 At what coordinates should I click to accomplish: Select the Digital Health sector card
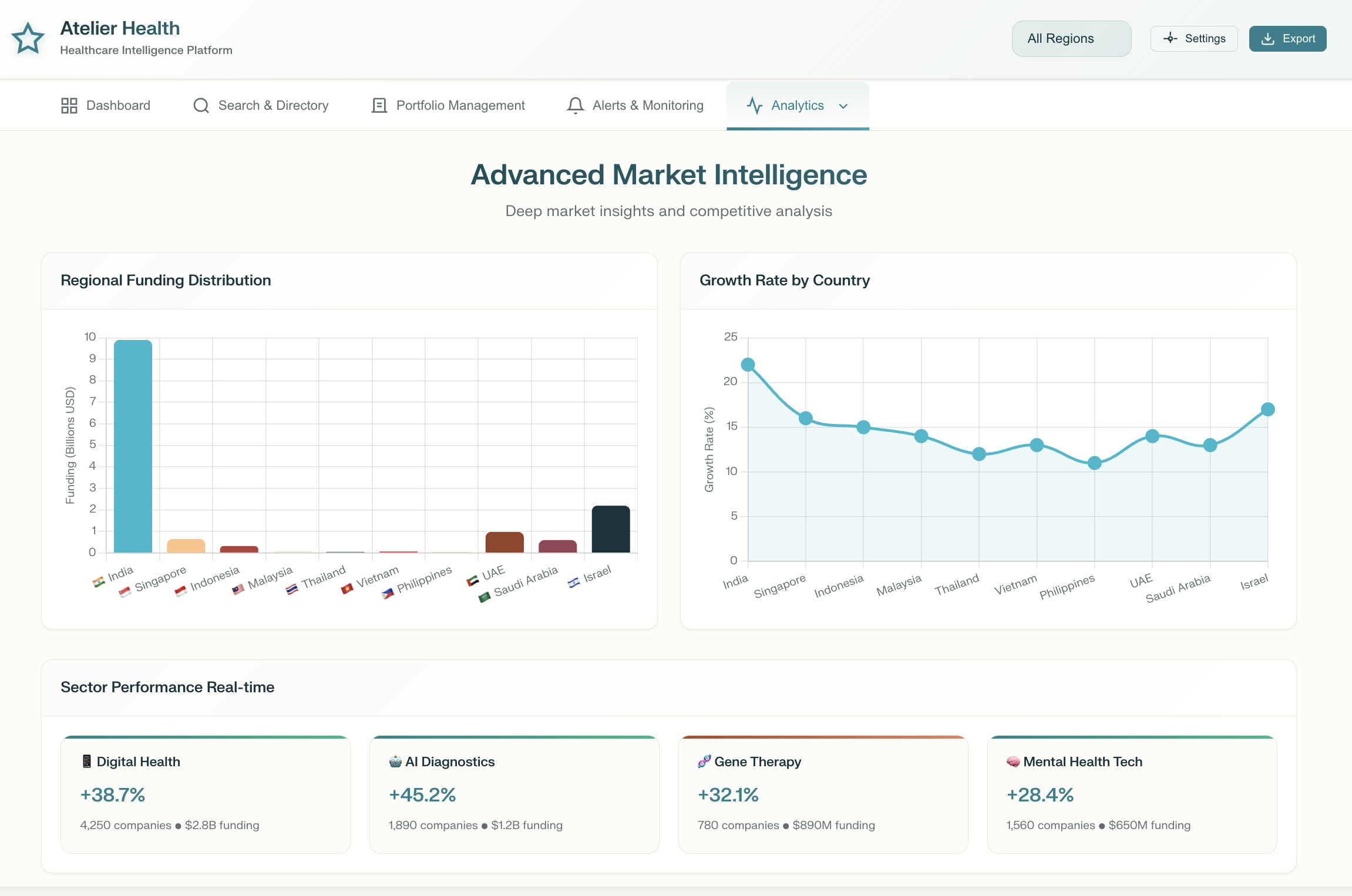[205, 794]
